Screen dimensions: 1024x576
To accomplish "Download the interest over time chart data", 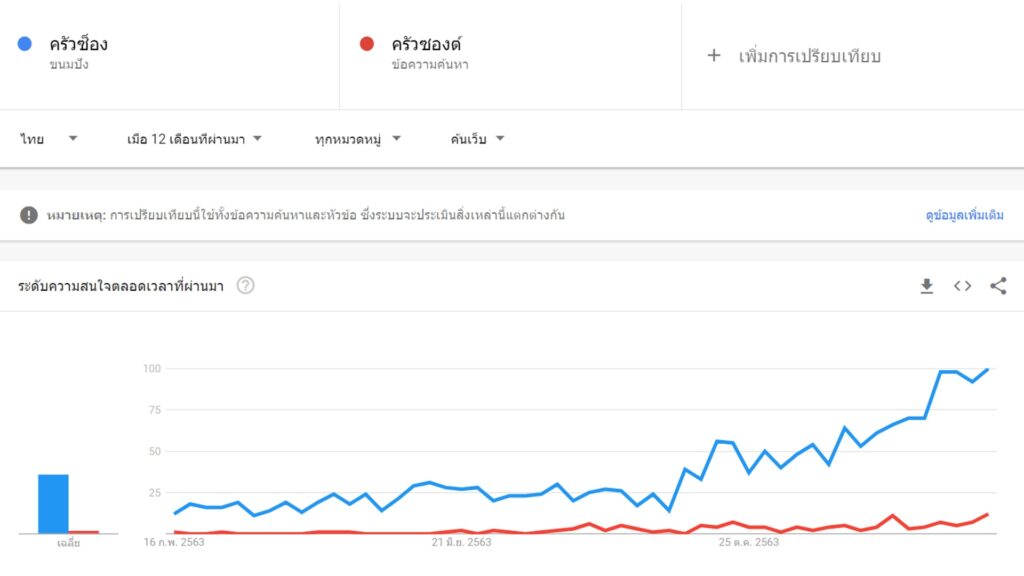I will [926, 286].
